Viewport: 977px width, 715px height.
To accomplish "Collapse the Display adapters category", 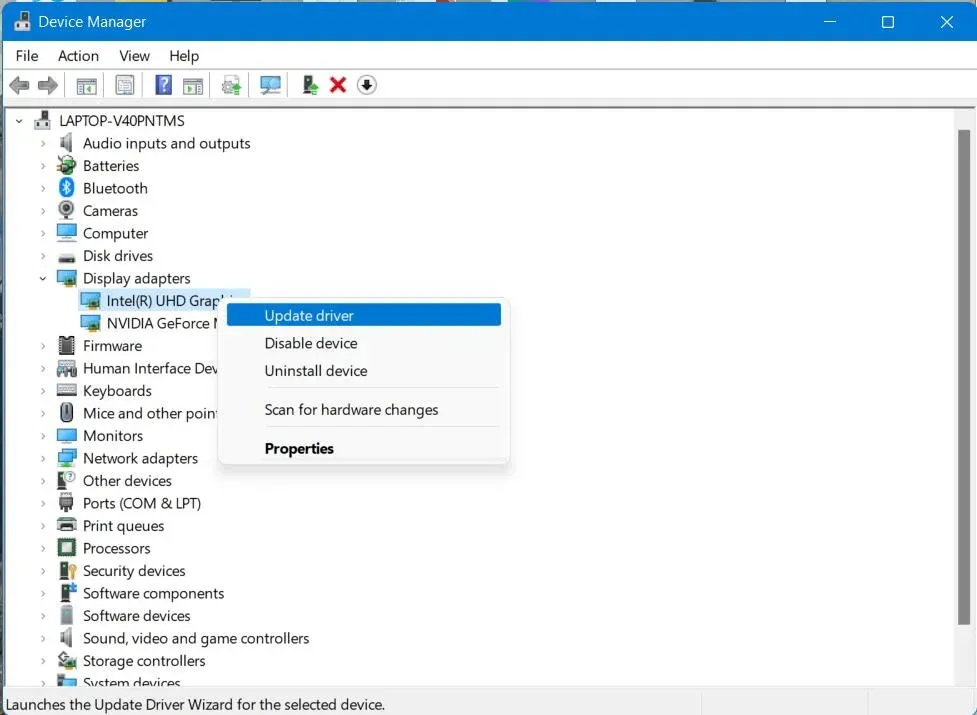I will (x=43, y=278).
